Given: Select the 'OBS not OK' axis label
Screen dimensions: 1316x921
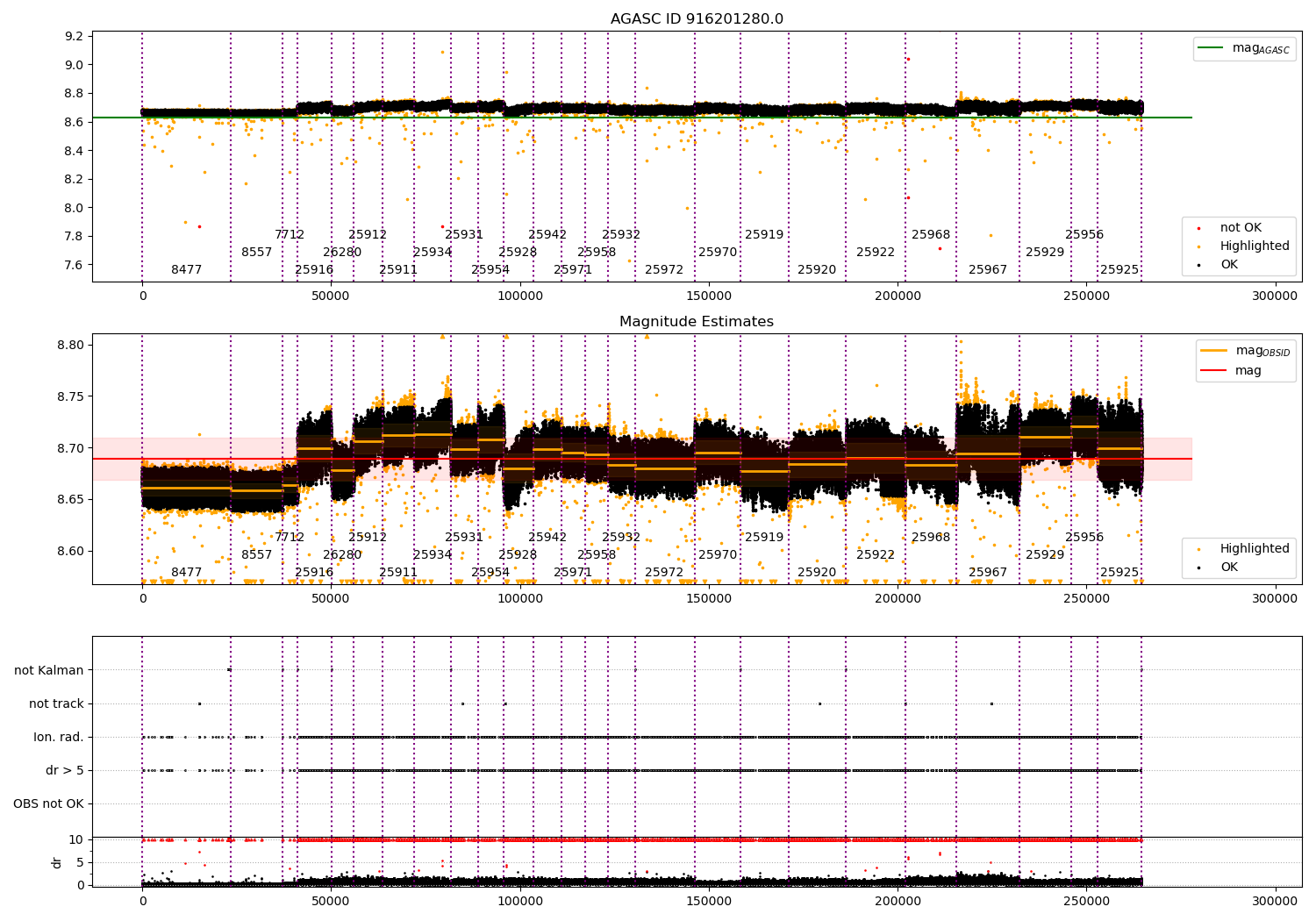Looking at the screenshot, I should (x=48, y=803).
